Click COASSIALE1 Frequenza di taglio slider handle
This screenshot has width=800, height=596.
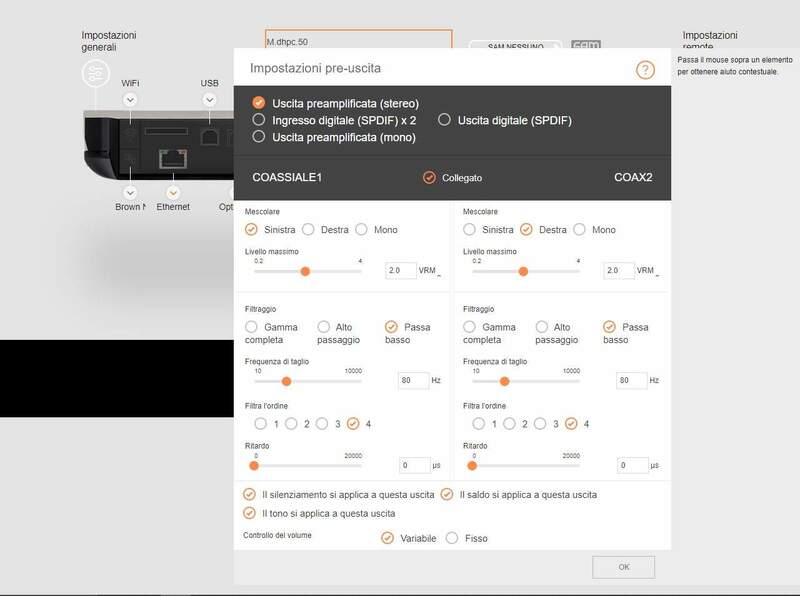pos(287,381)
